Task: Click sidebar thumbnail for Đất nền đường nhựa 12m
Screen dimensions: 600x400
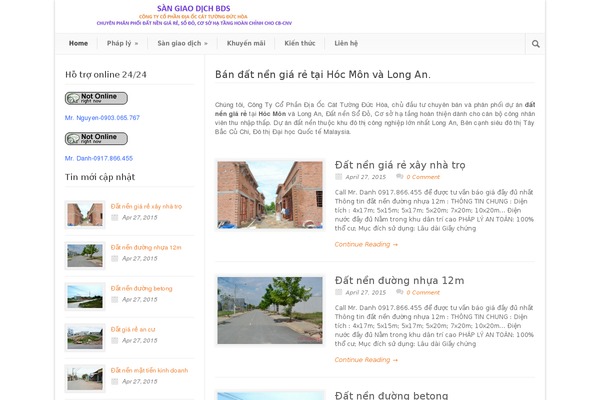Action: [x=85, y=255]
